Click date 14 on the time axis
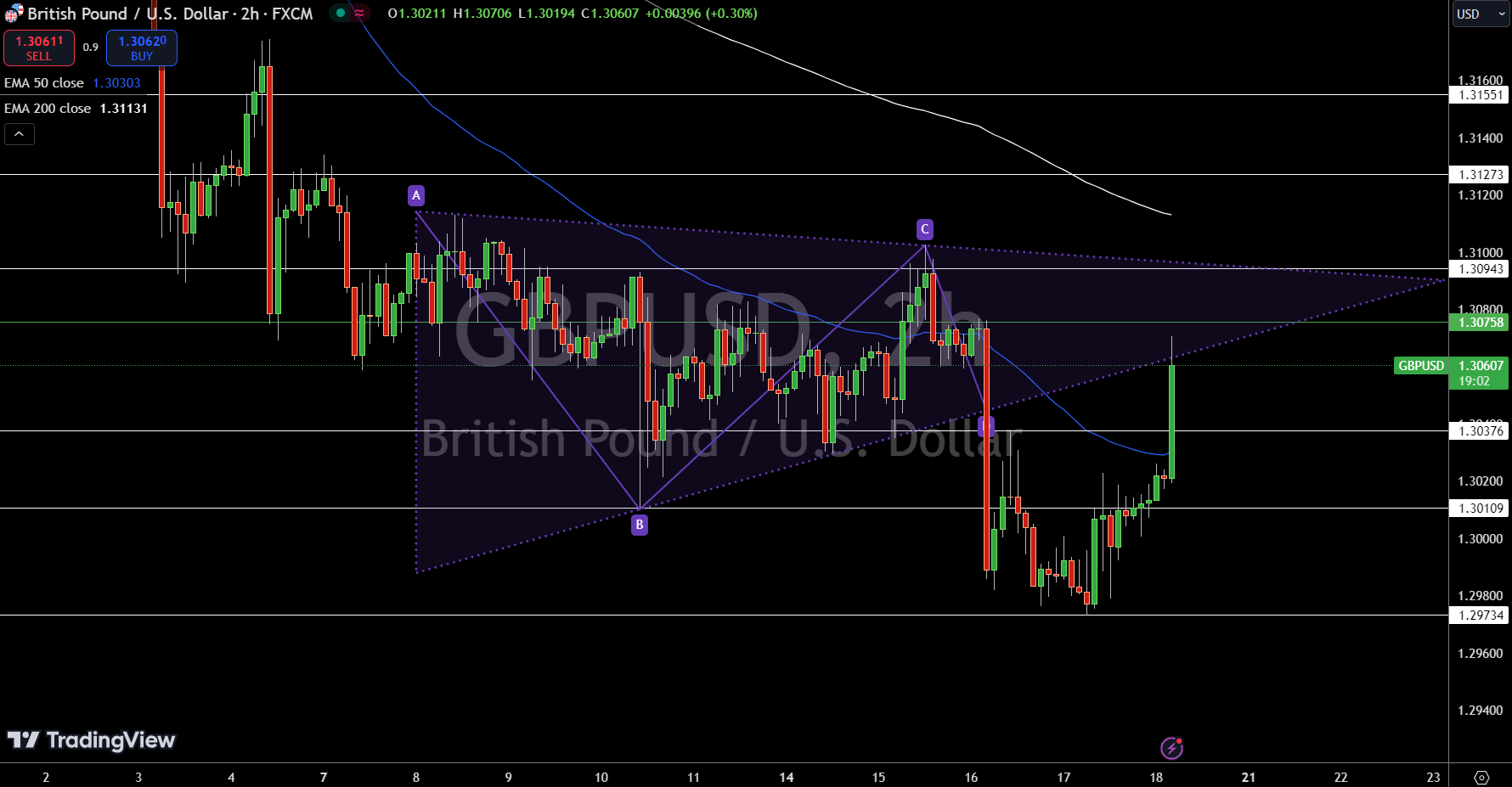 (787, 777)
